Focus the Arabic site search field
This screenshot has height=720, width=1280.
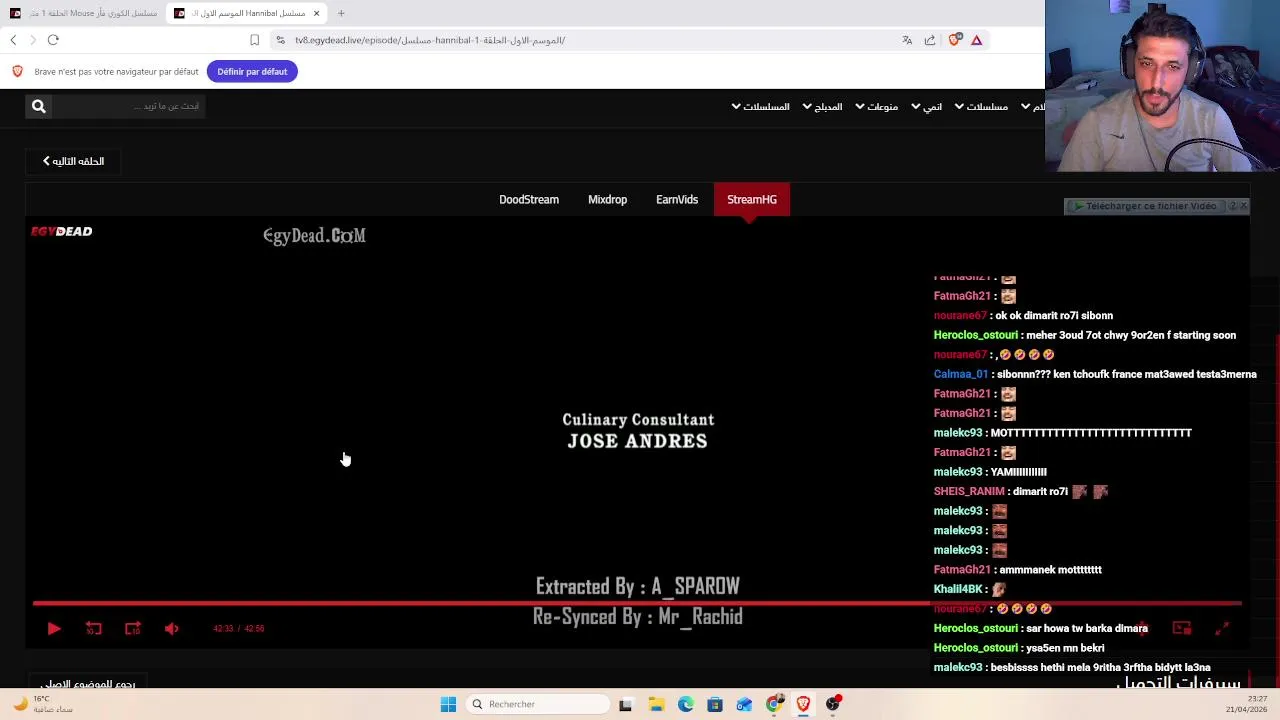[127, 106]
